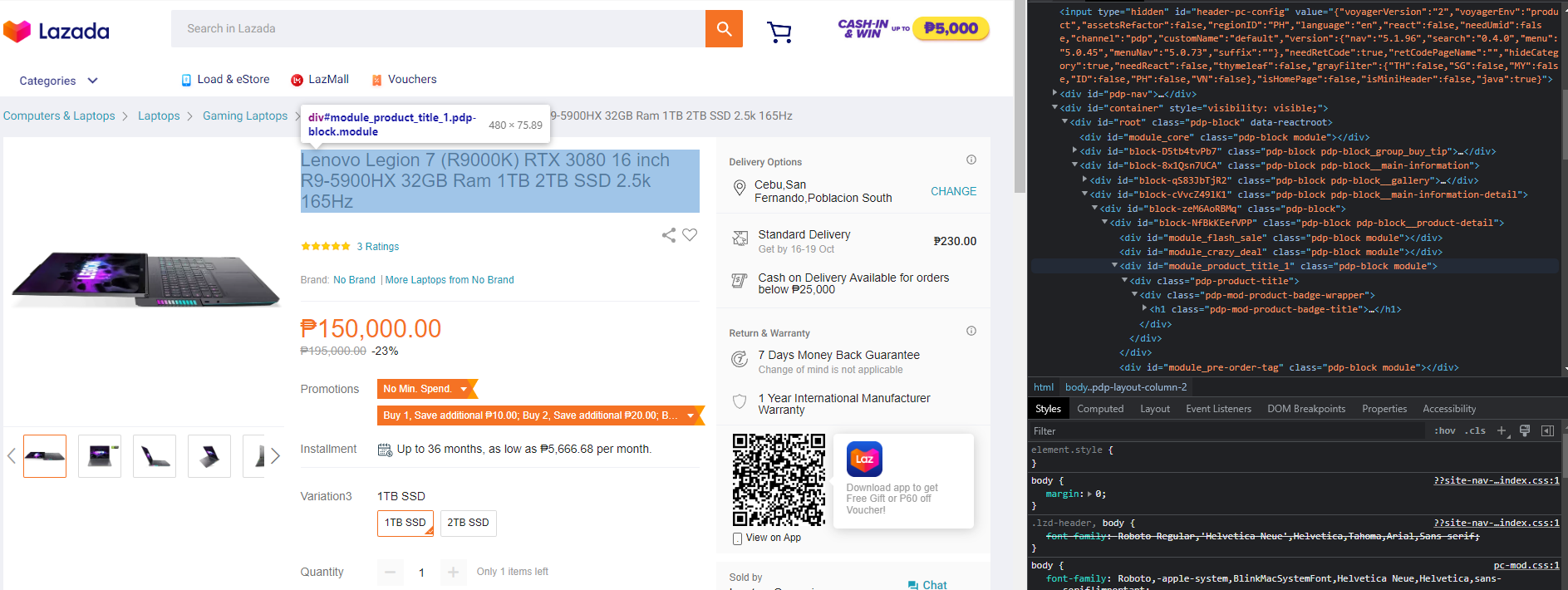Click the orange search magnifier button
Screen dimensions: 1568x590
coord(724,29)
